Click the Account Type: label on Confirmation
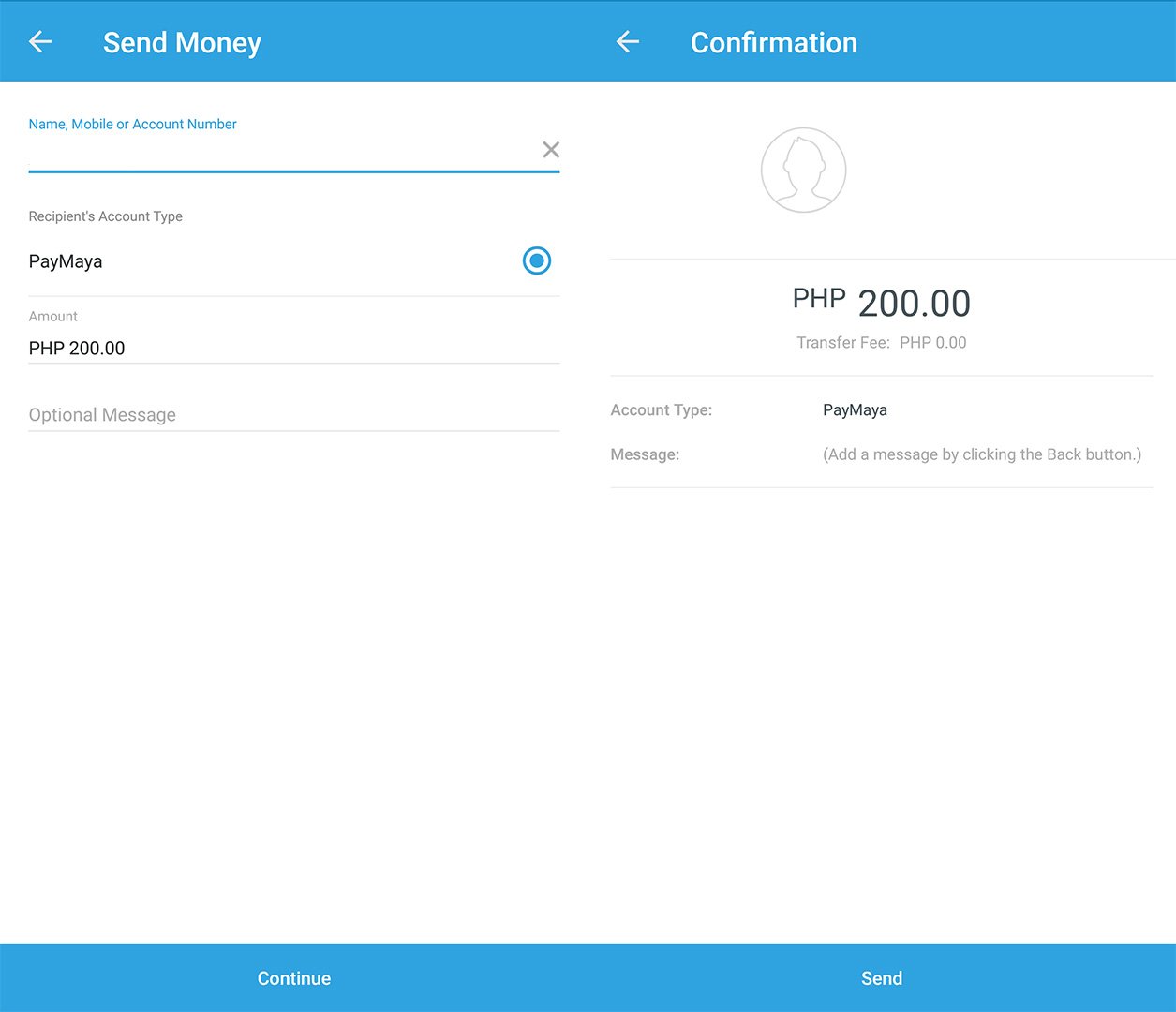This screenshot has height=1012, width=1176. pos(662,410)
